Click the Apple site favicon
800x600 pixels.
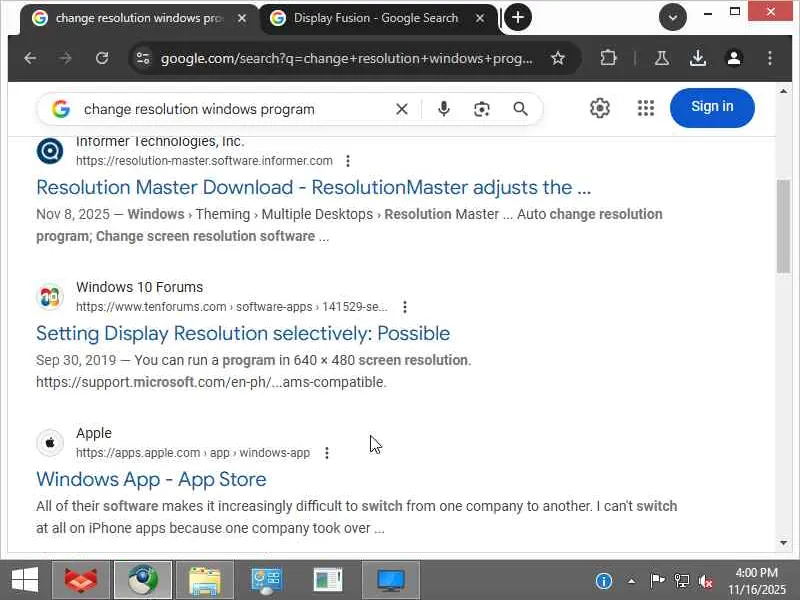50,442
